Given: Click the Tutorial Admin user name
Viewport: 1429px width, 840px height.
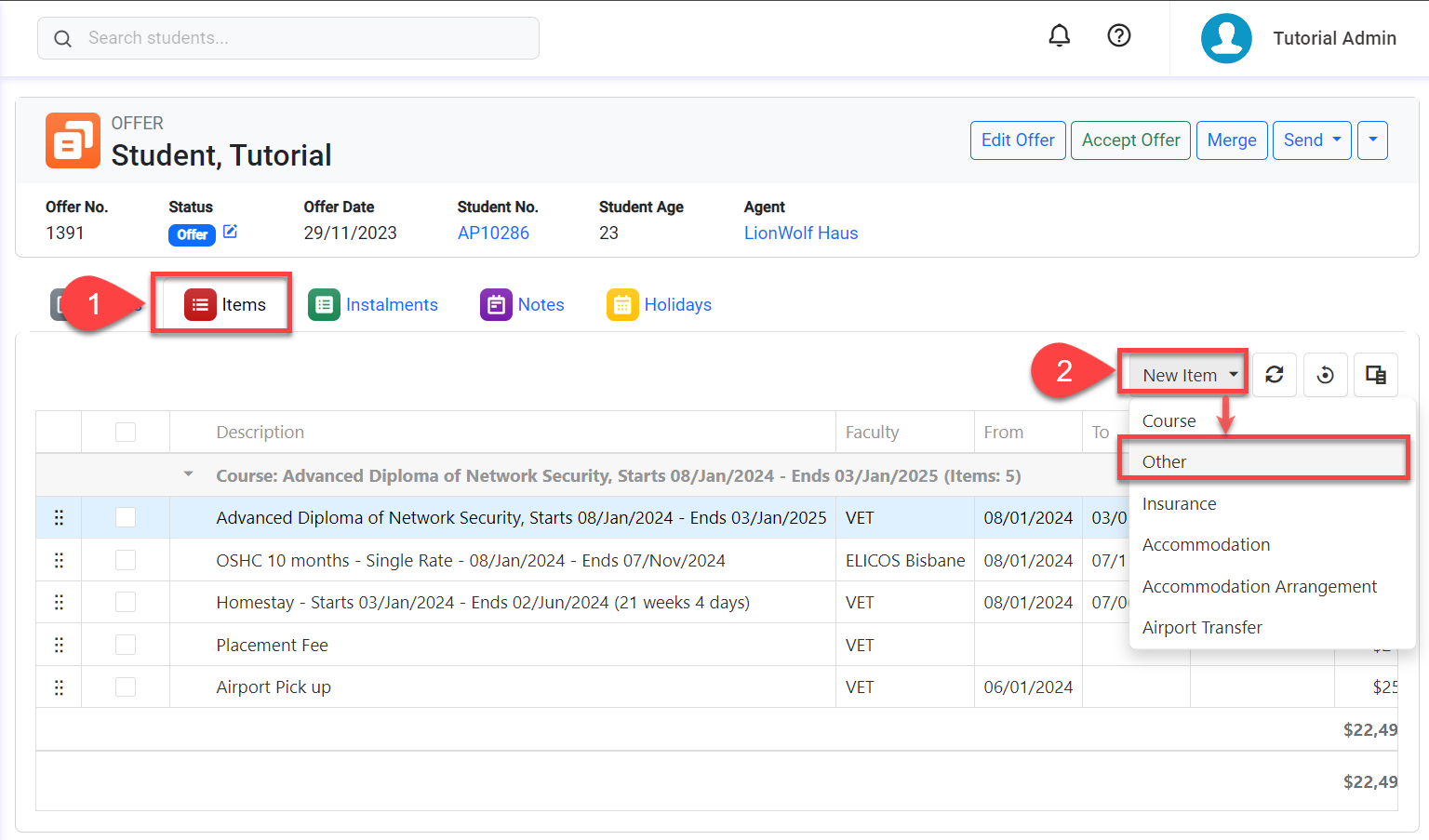Looking at the screenshot, I should pyautogui.click(x=1334, y=38).
